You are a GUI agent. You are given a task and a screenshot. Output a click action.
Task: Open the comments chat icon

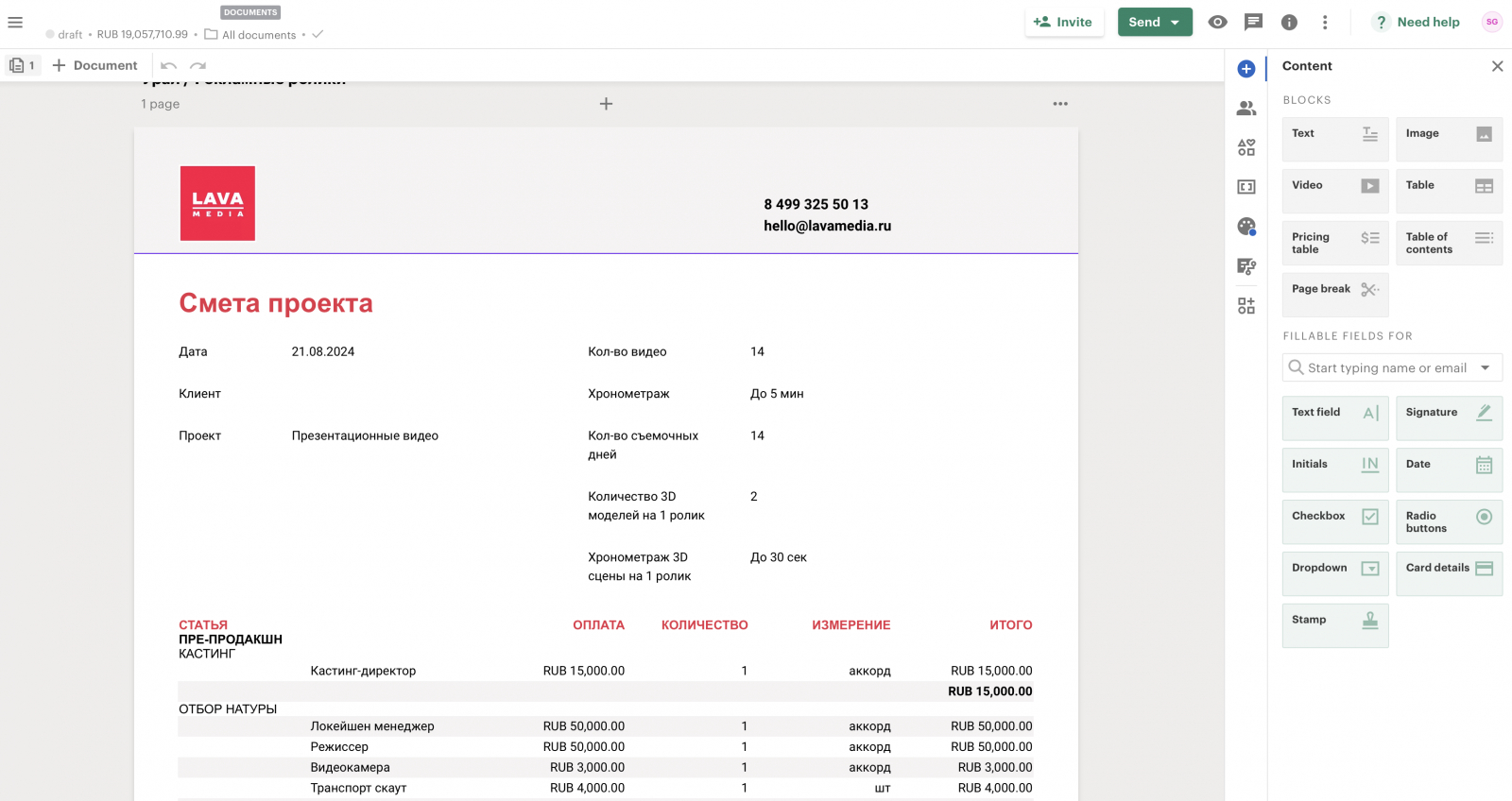1253,22
